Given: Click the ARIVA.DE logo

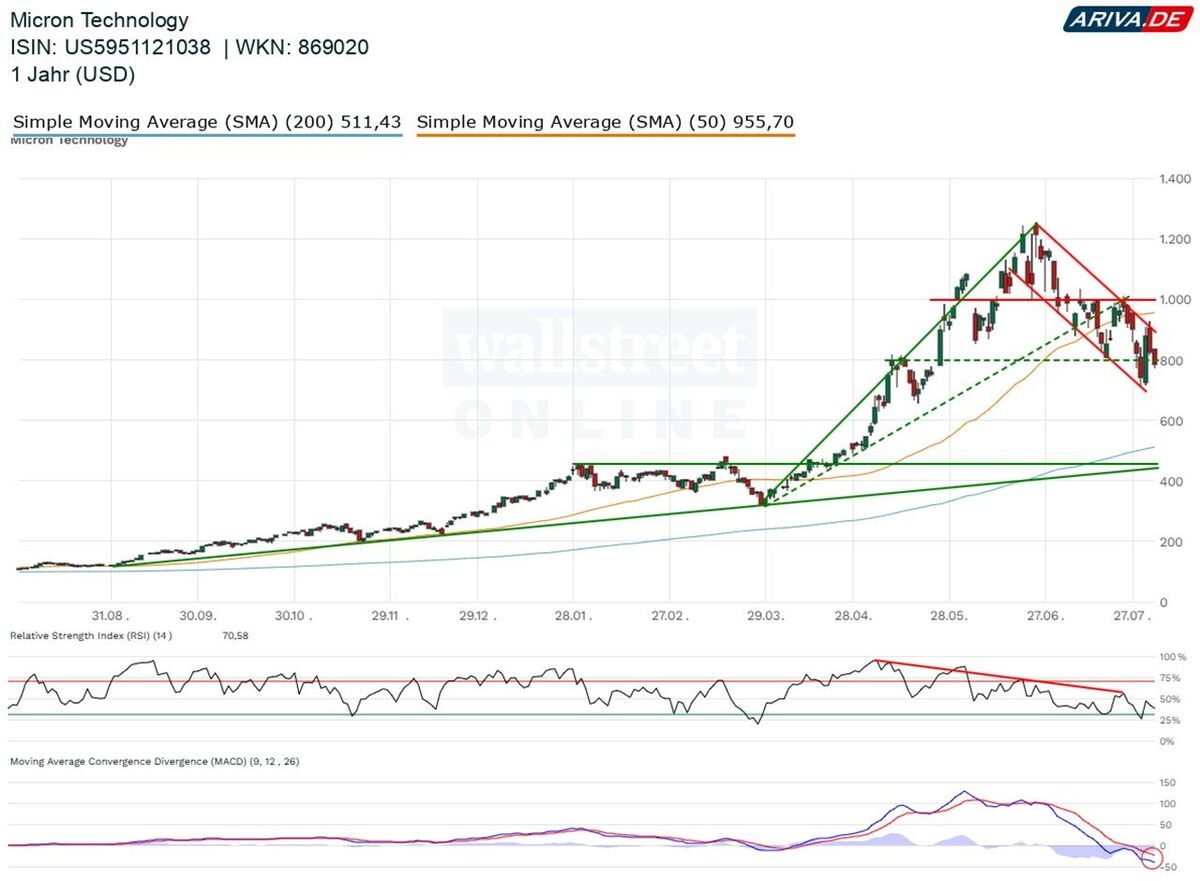Looking at the screenshot, I should pyautogui.click(x=1127, y=19).
